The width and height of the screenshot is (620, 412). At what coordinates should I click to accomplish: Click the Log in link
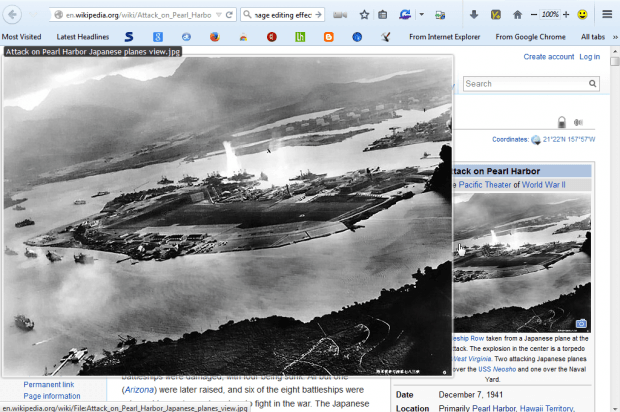point(590,57)
